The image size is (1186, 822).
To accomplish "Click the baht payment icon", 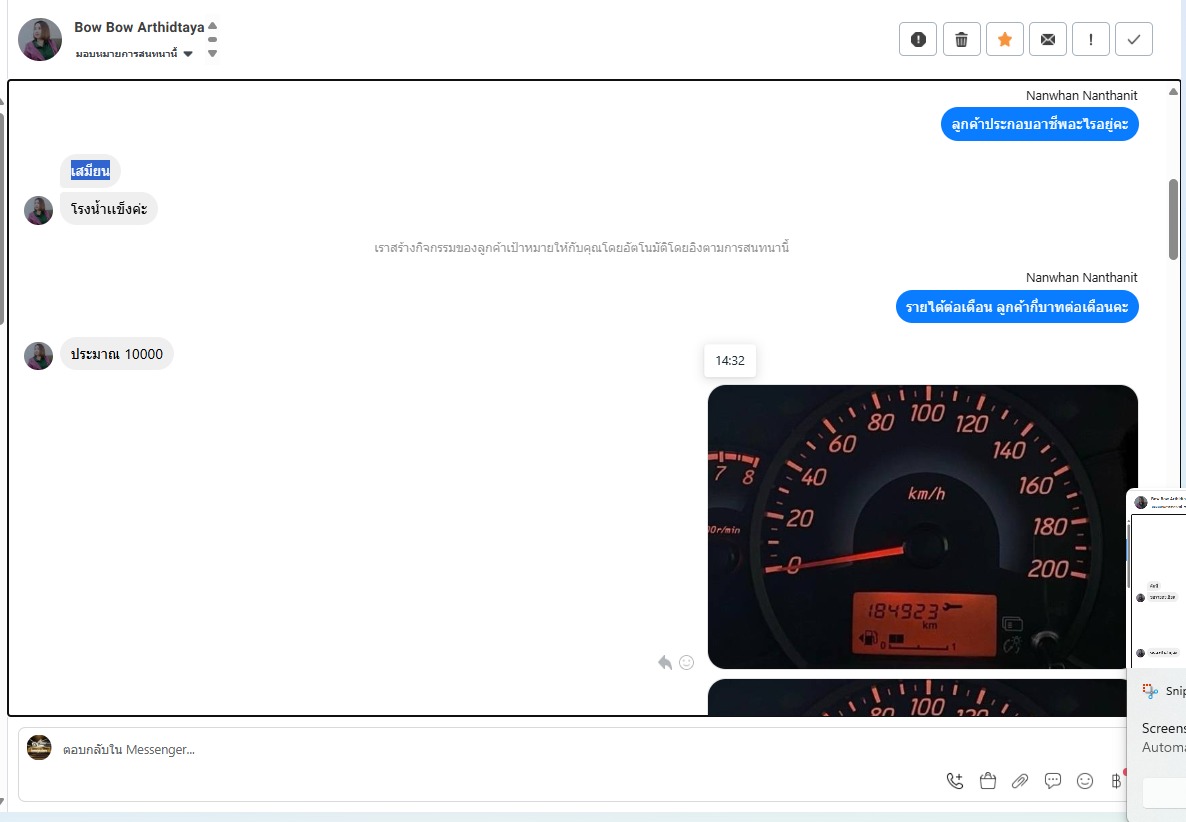I will point(1116,781).
